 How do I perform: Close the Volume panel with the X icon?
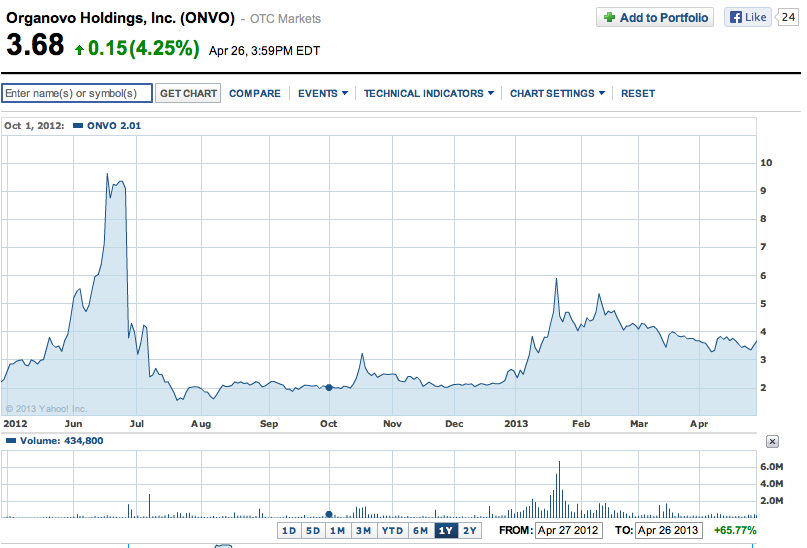point(772,441)
